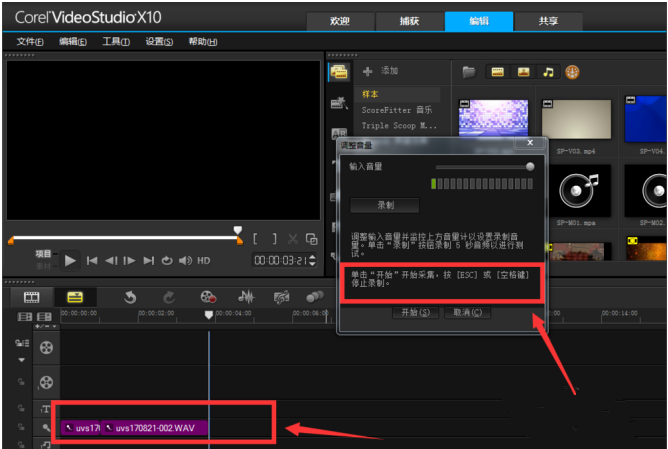Switch to Timeline view
Screen dimensions: 668x449
(75, 297)
